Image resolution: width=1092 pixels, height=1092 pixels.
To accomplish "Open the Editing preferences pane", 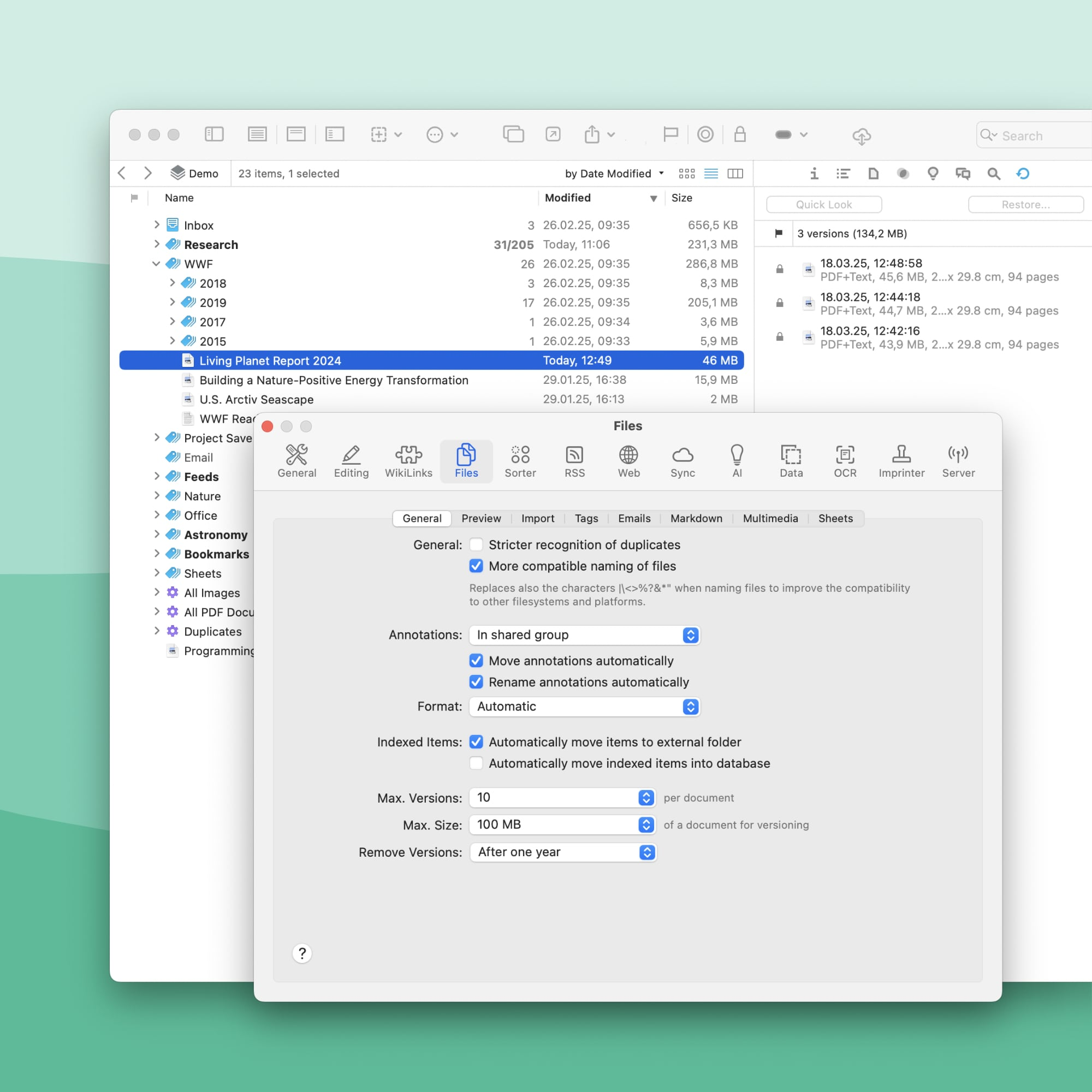I will (x=351, y=461).
